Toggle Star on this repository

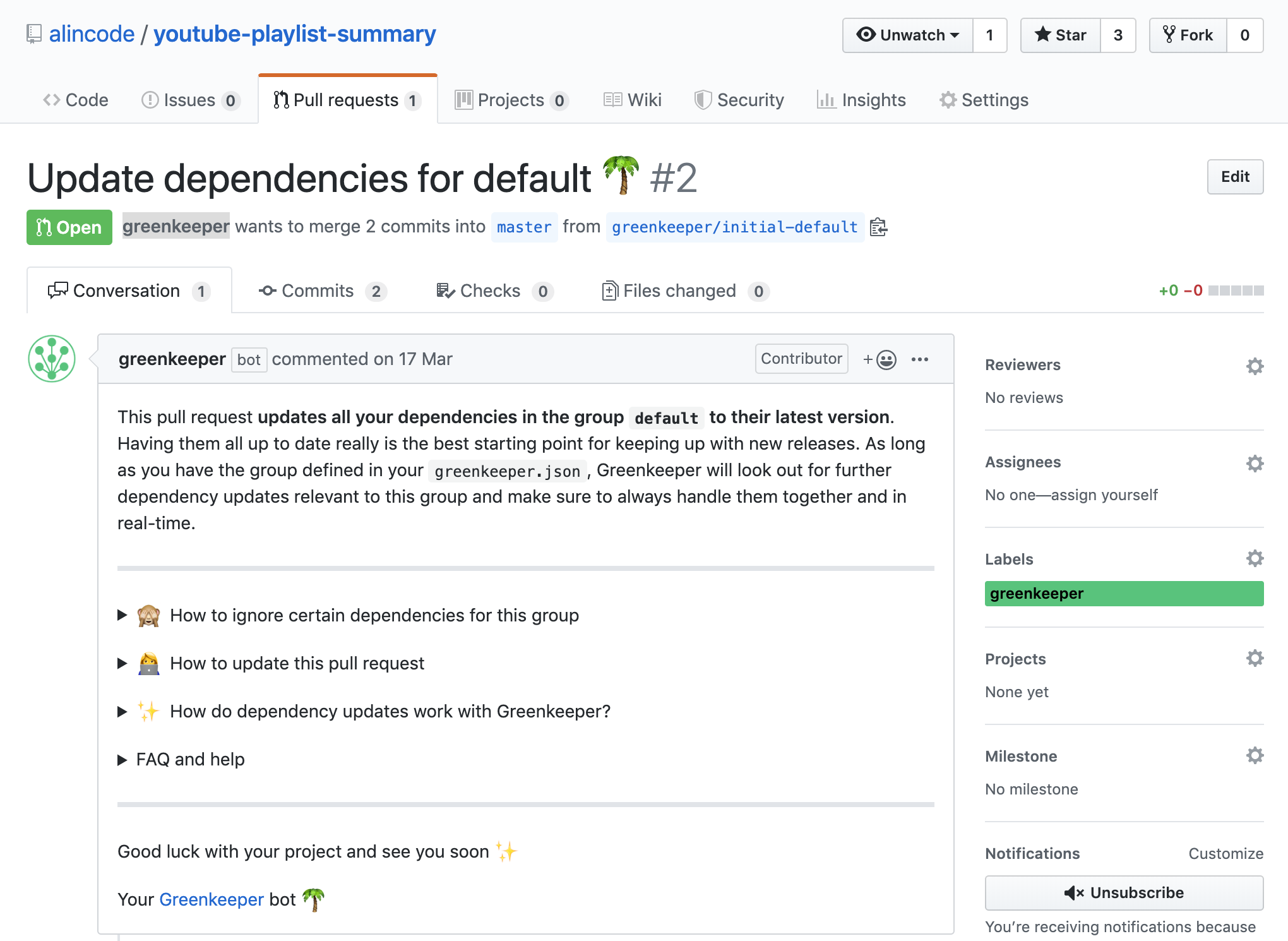[x=1061, y=35]
